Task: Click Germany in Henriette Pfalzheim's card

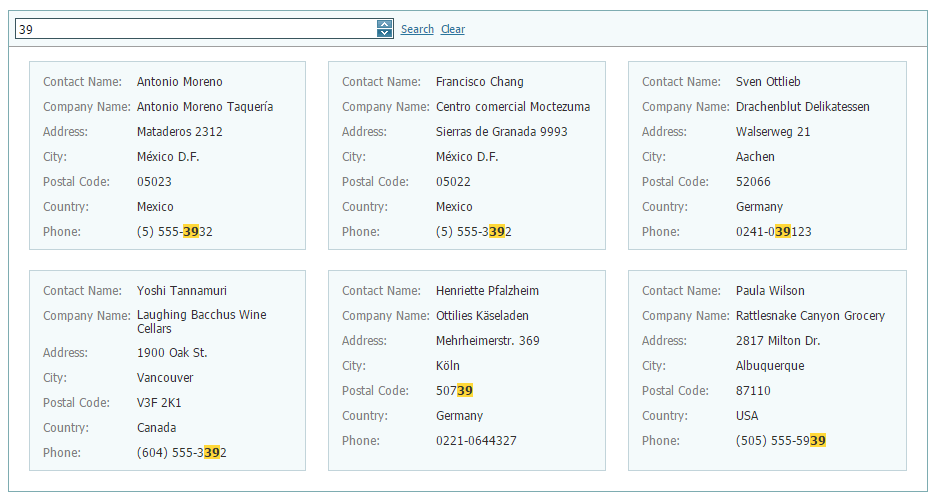Action: pyautogui.click(x=459, y=416)
